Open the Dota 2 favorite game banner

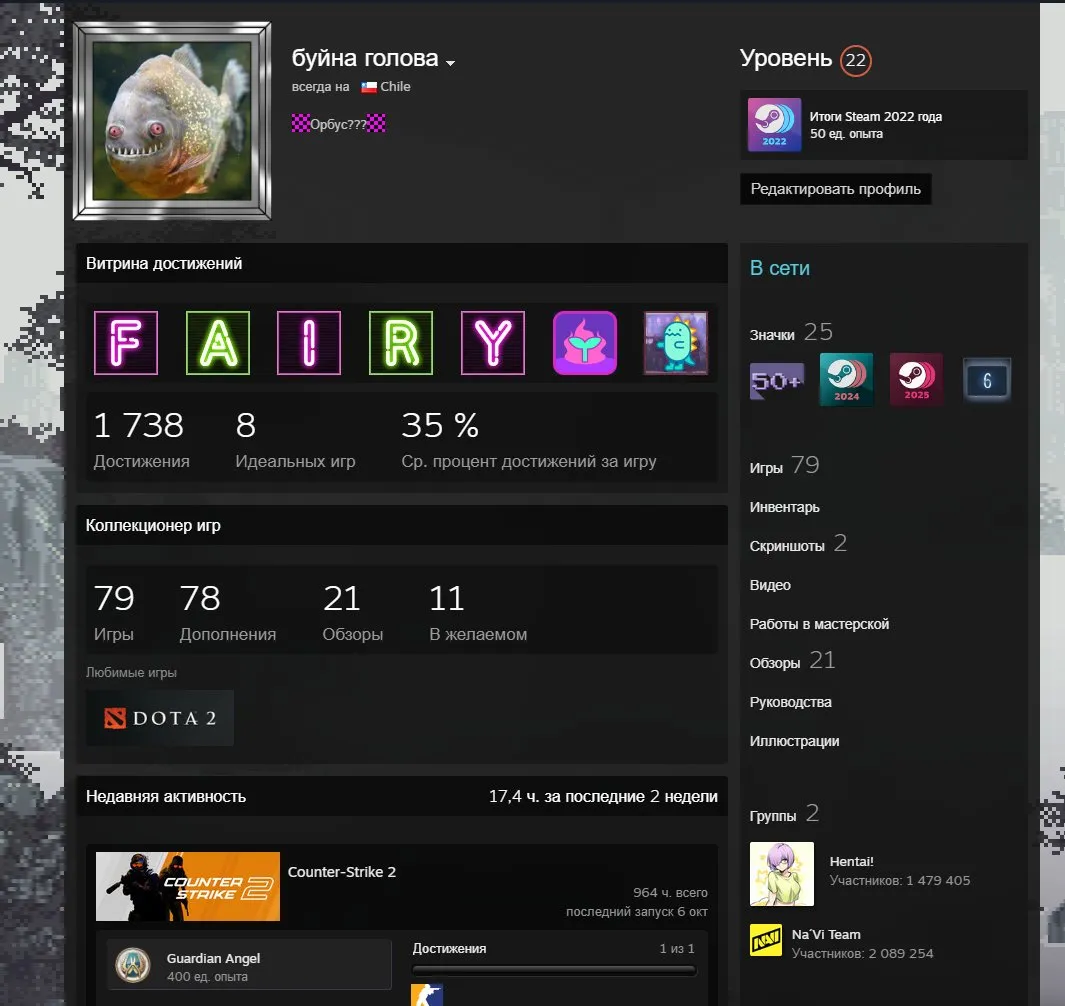click(x=160, y=718)
